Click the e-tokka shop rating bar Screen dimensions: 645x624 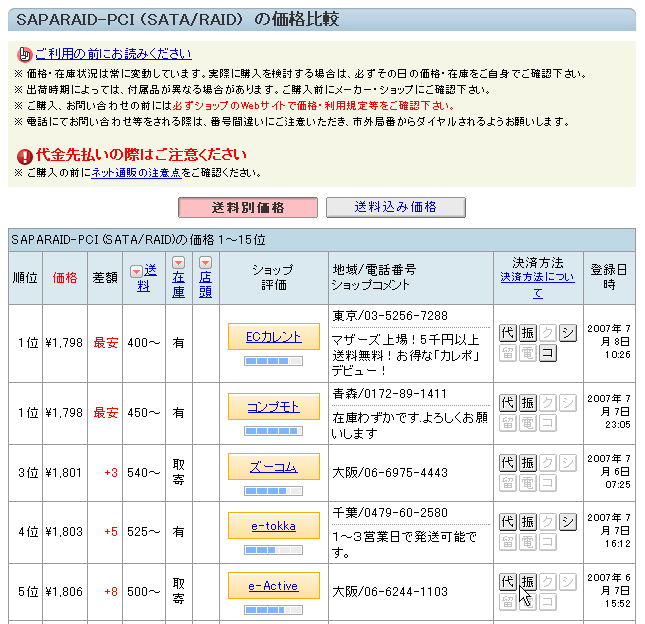point(274,550)
